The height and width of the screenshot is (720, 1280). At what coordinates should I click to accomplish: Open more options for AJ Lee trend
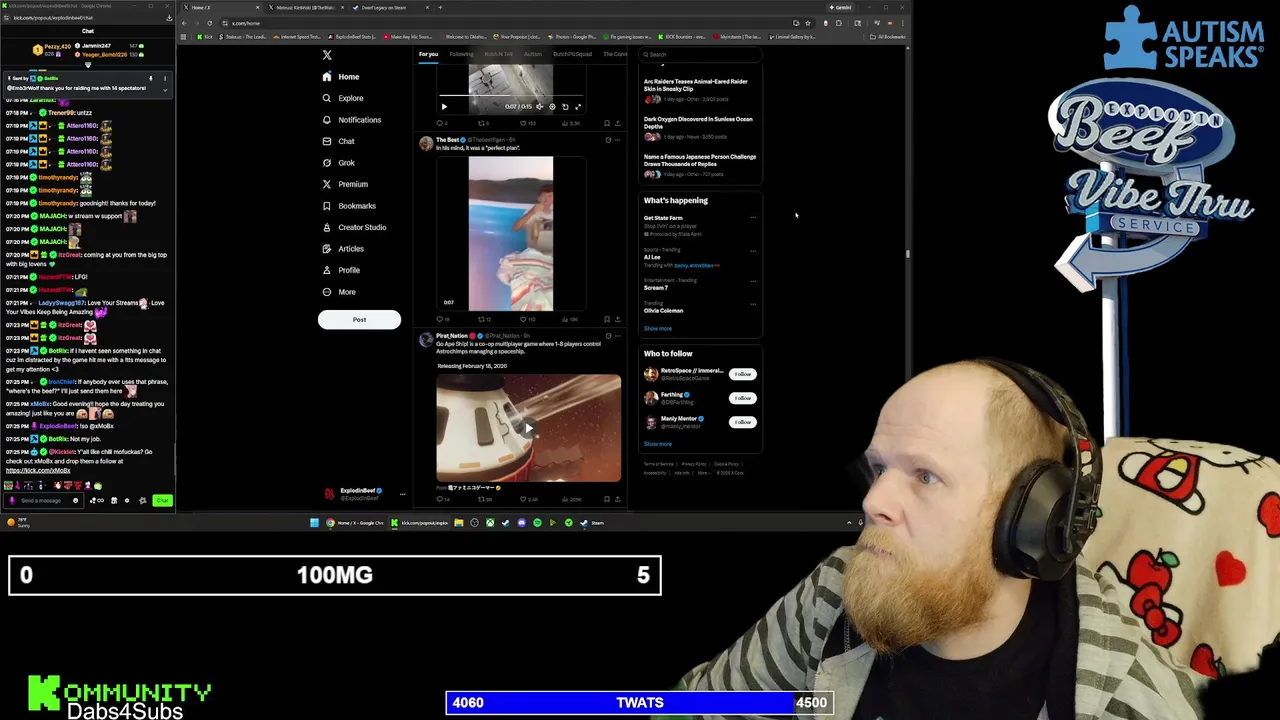(753, 251)
